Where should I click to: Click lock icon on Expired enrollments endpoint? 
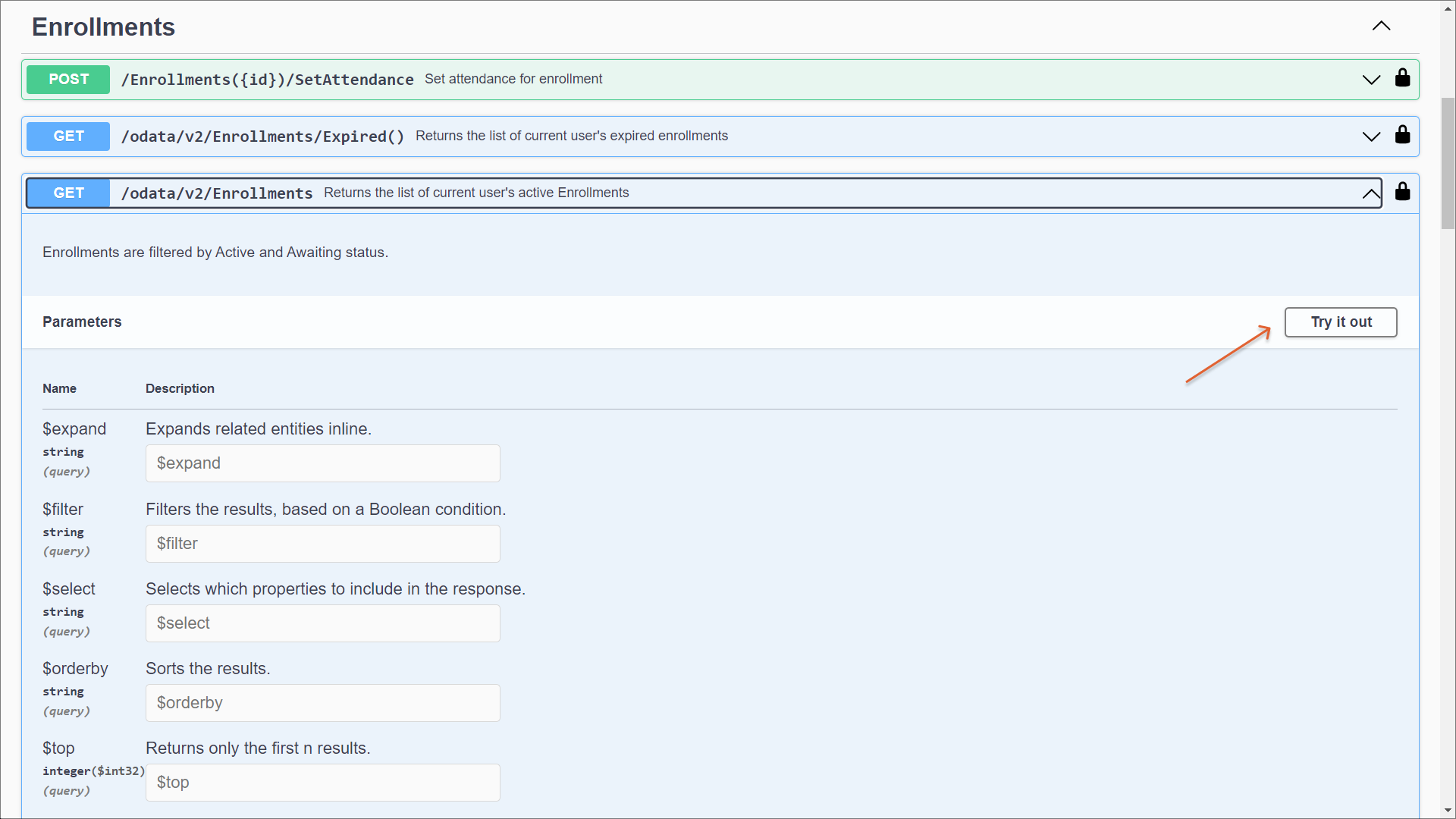coord(1402,135)
